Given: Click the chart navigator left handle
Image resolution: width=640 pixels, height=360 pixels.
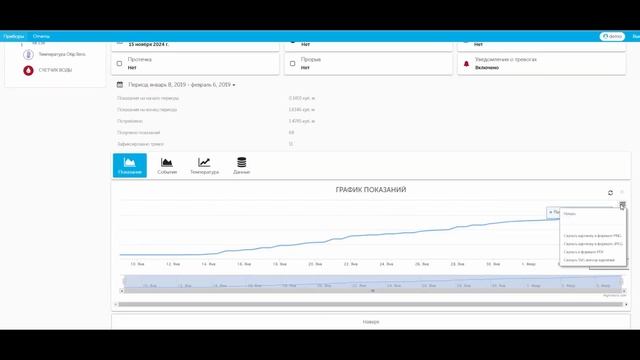Looking at the screenshot, I should tap(124, 281).
